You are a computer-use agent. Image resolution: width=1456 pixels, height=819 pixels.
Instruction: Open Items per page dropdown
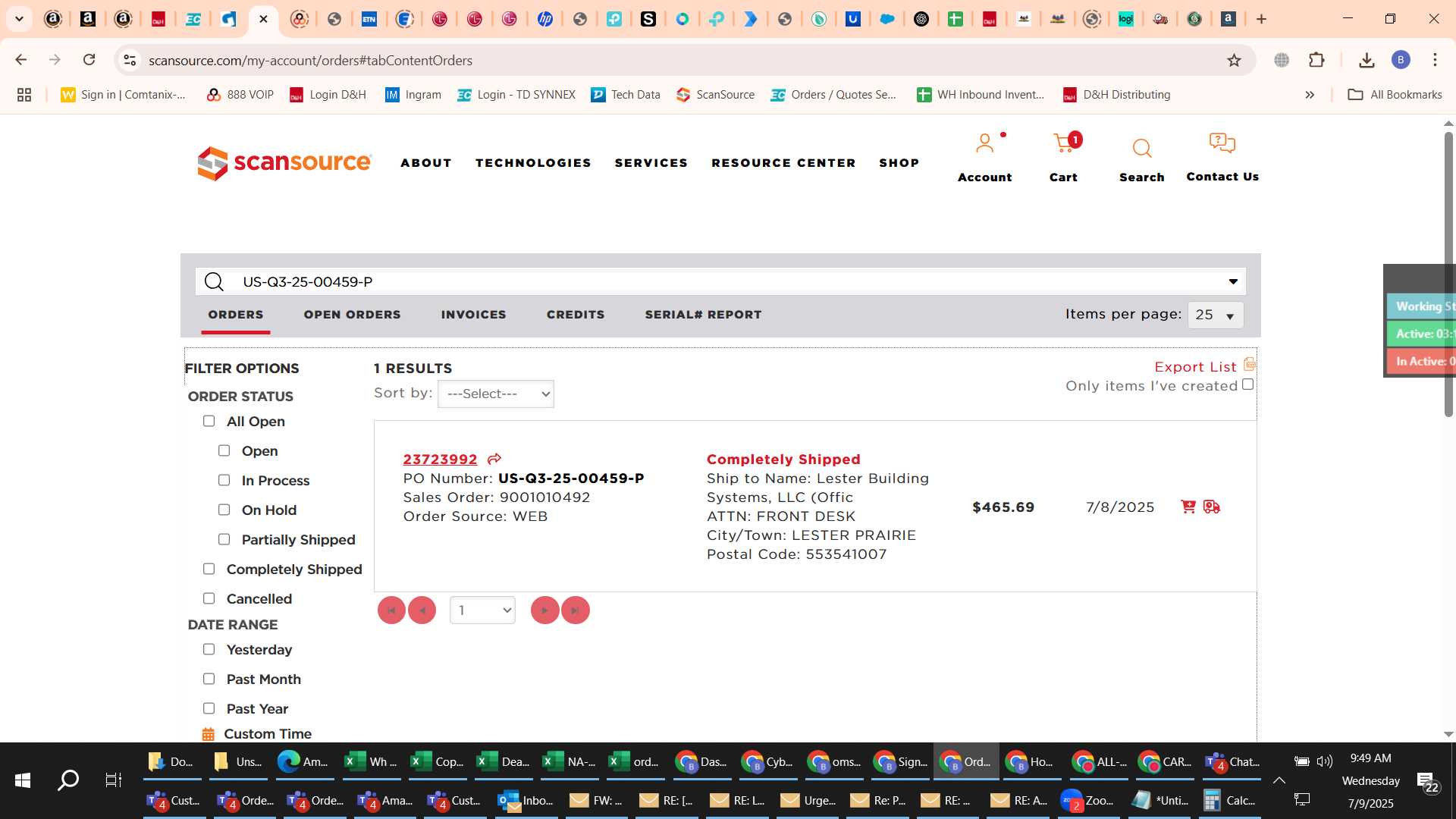[1216, 315]
